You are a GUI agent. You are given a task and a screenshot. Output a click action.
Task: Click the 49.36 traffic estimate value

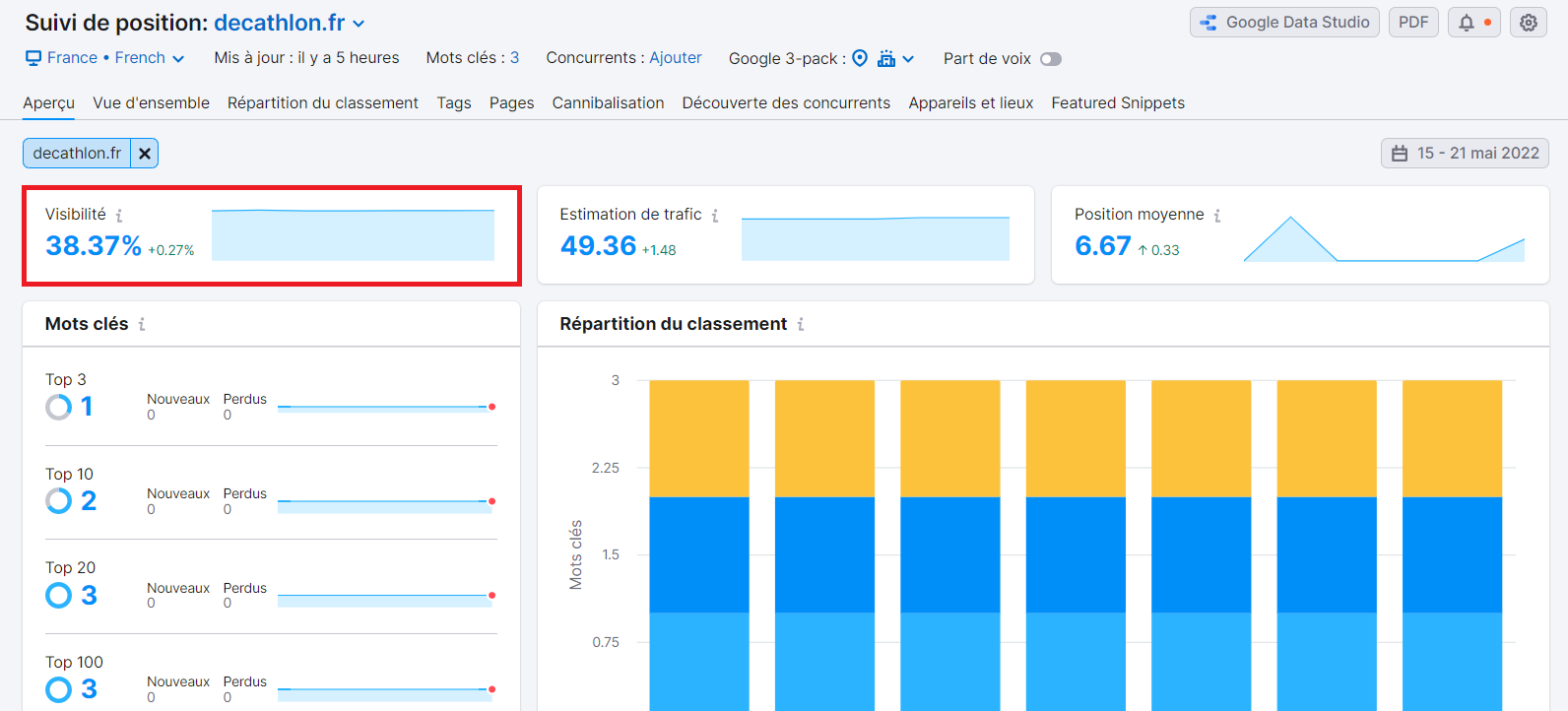coord(599,246)
